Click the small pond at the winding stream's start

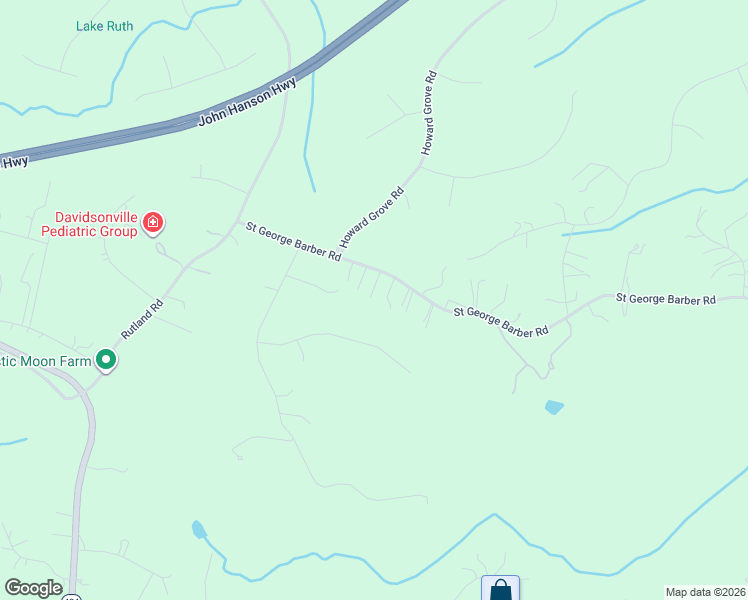(198, 529)
